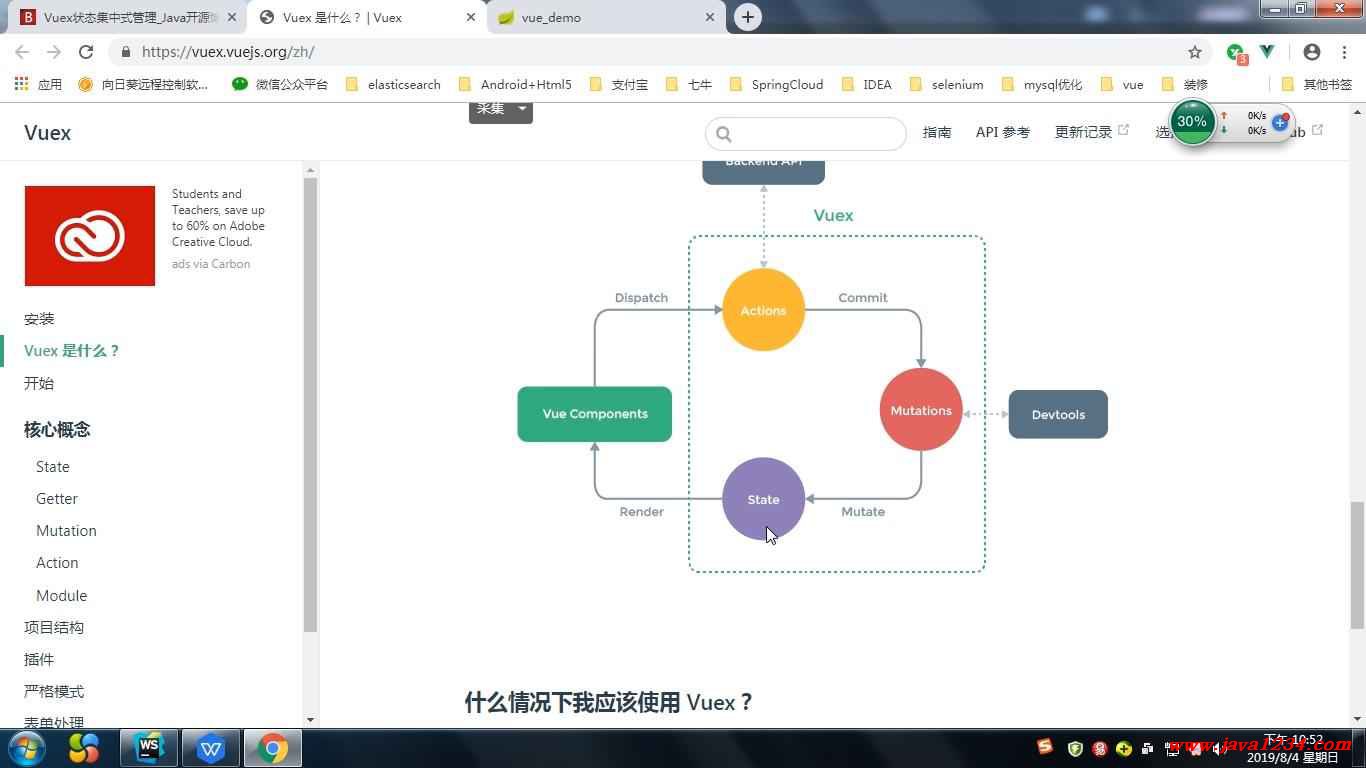
Task: Go to the 开始 sidebar page
Action: [39, 383]
